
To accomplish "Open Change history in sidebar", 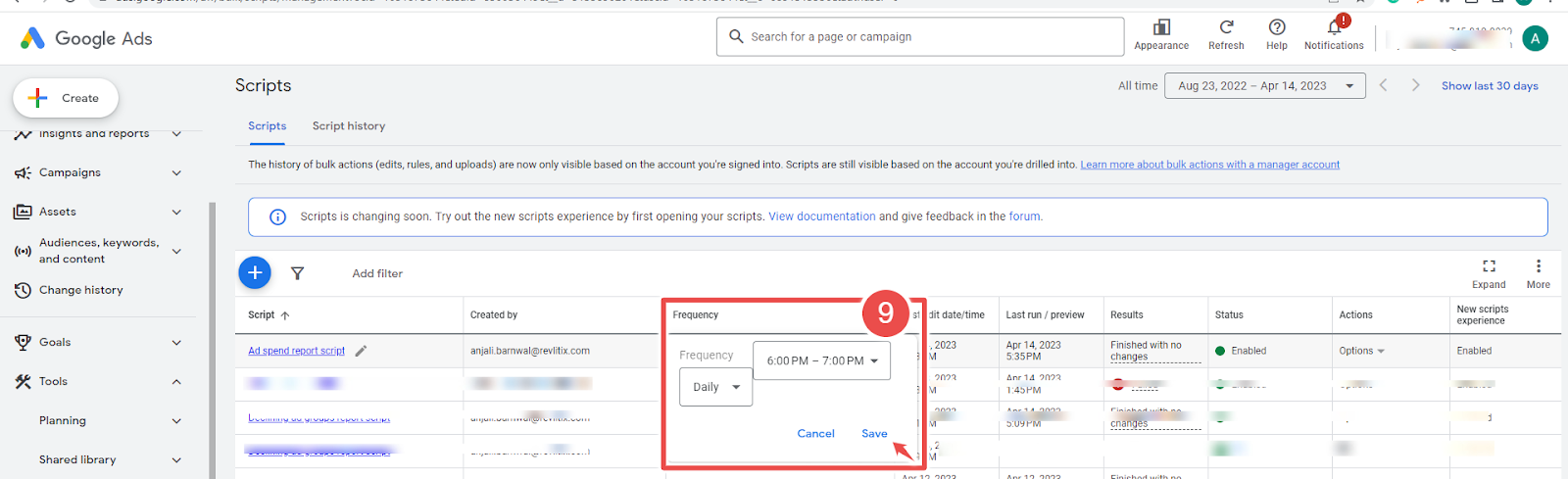I will (x=81, y=290).
